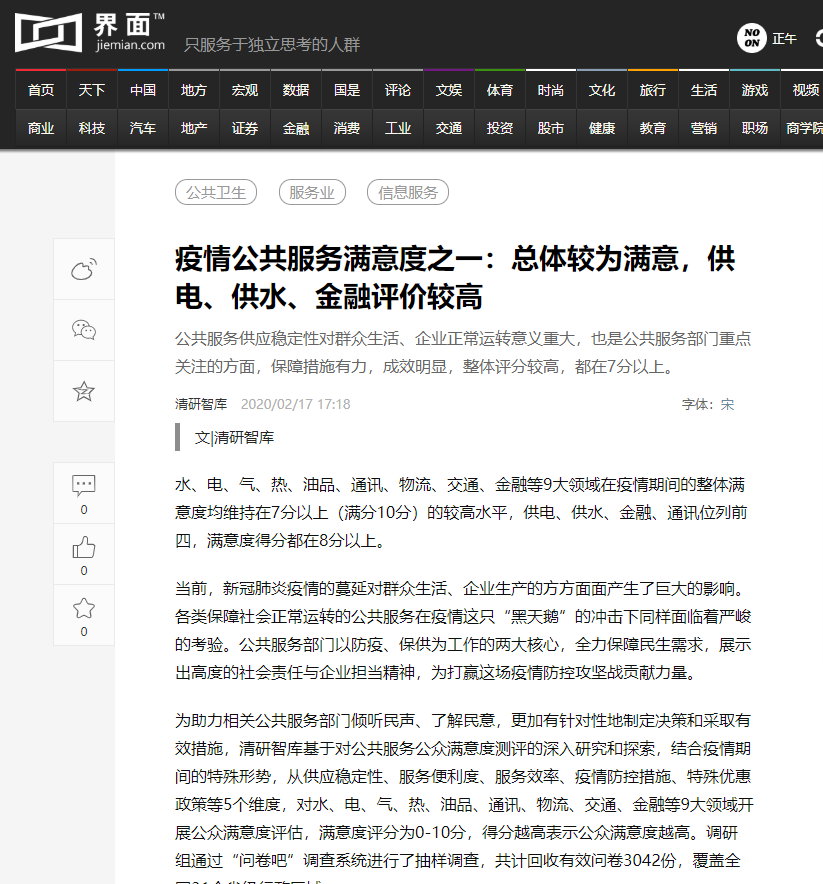823x884 pixels.
Task: Favorite the article with star icon
Action: [84, 615]
